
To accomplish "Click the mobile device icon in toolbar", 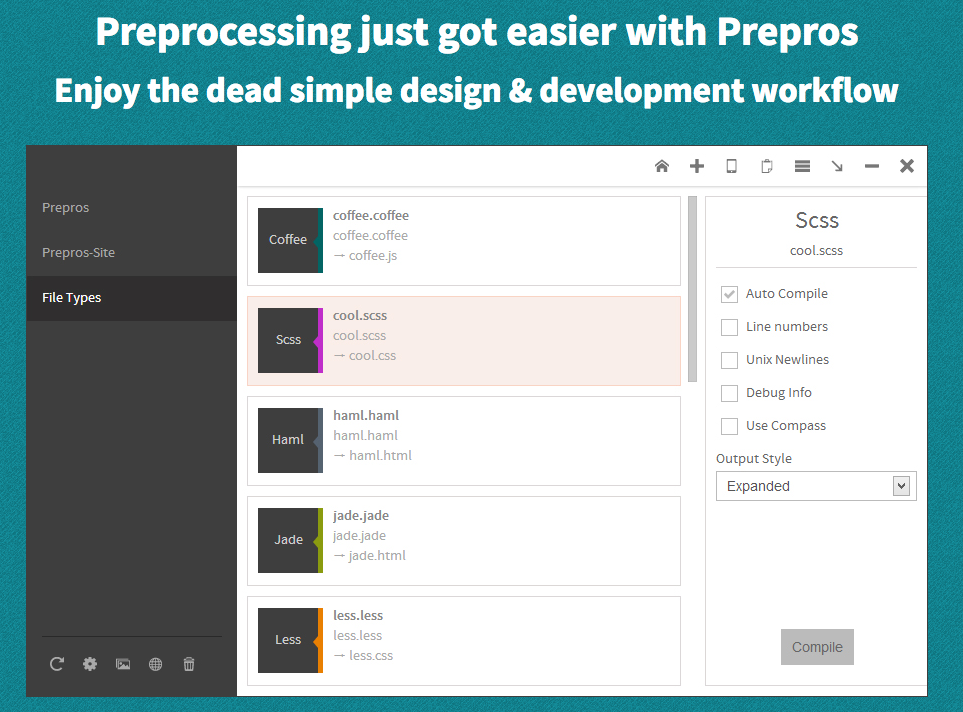I will point(731,166).
